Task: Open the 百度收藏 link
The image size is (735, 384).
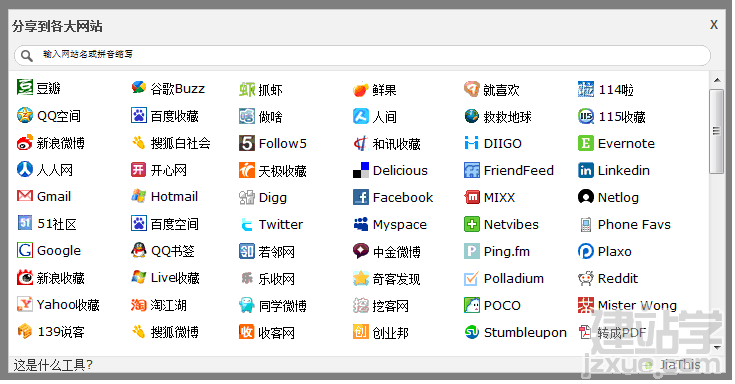Action: click(x=174, y=116)
